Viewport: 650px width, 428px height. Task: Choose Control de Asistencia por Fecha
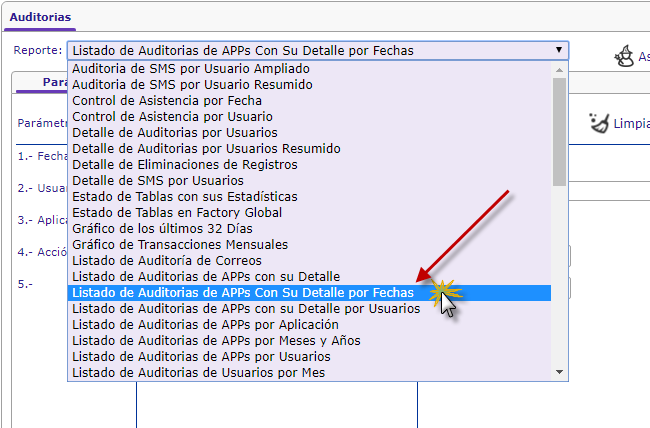309,101
